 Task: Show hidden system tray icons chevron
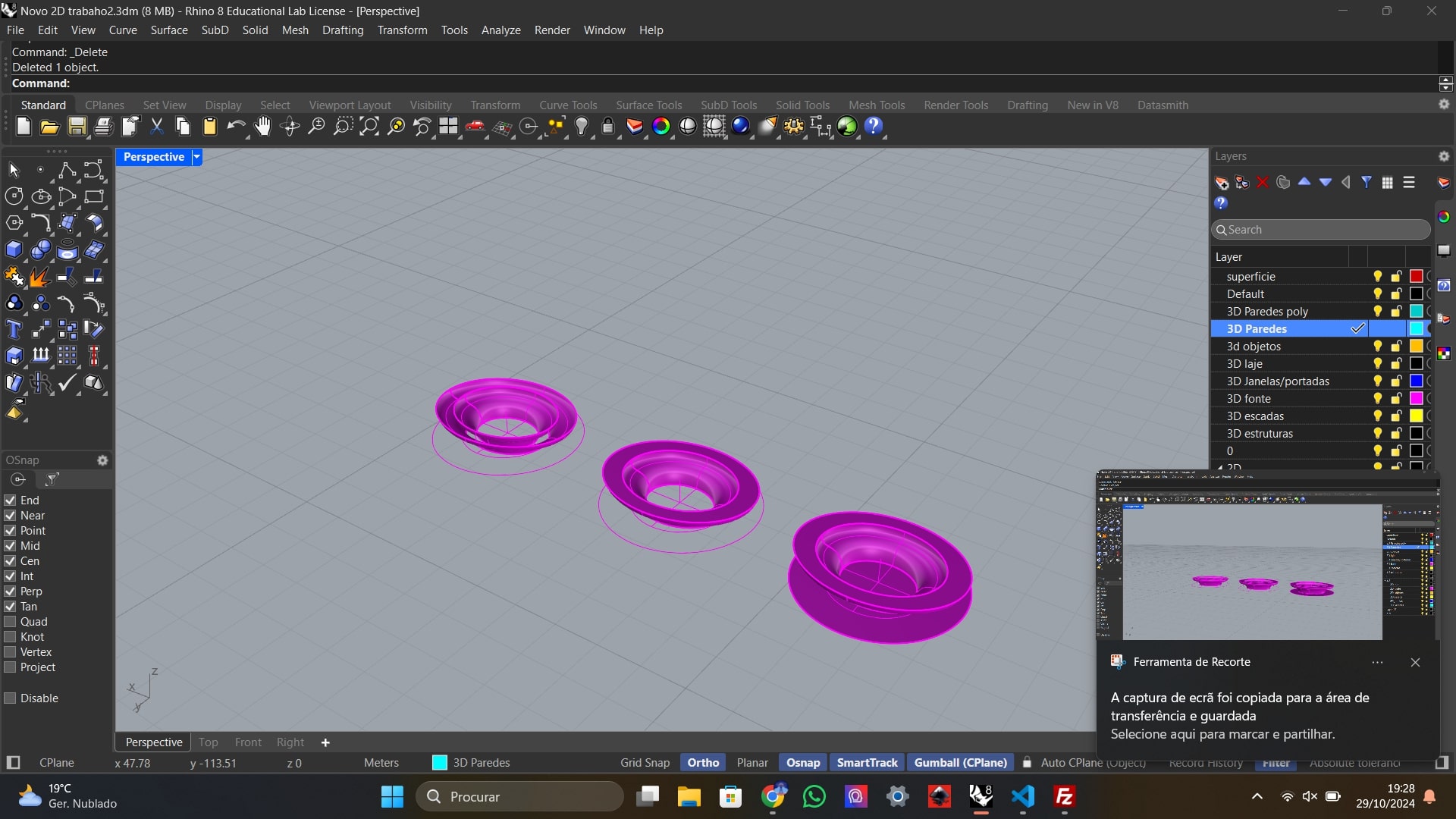(x=1257, y=796)
